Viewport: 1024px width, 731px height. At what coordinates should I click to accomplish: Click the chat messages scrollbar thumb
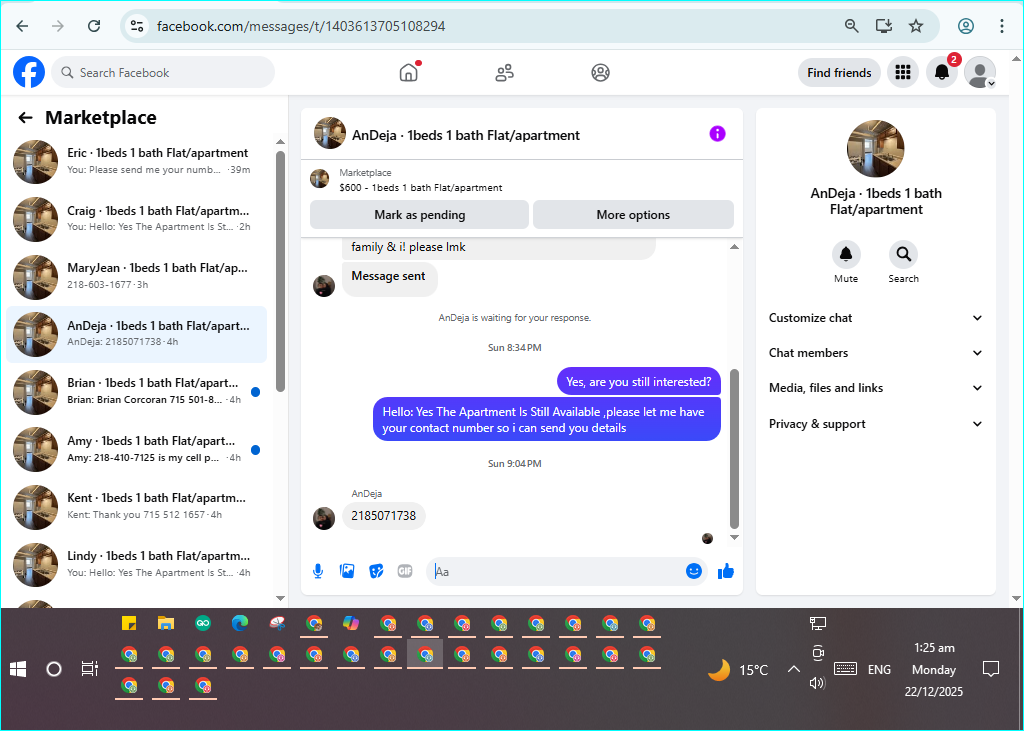[x=734, y=449]
